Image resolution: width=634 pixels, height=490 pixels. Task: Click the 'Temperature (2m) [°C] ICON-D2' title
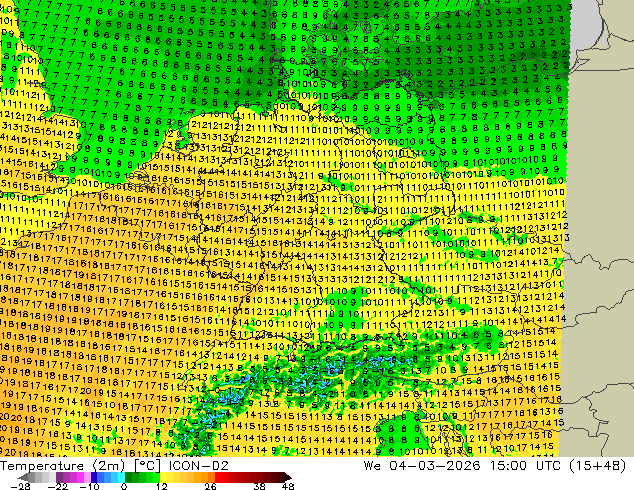[x=114, y=466]
